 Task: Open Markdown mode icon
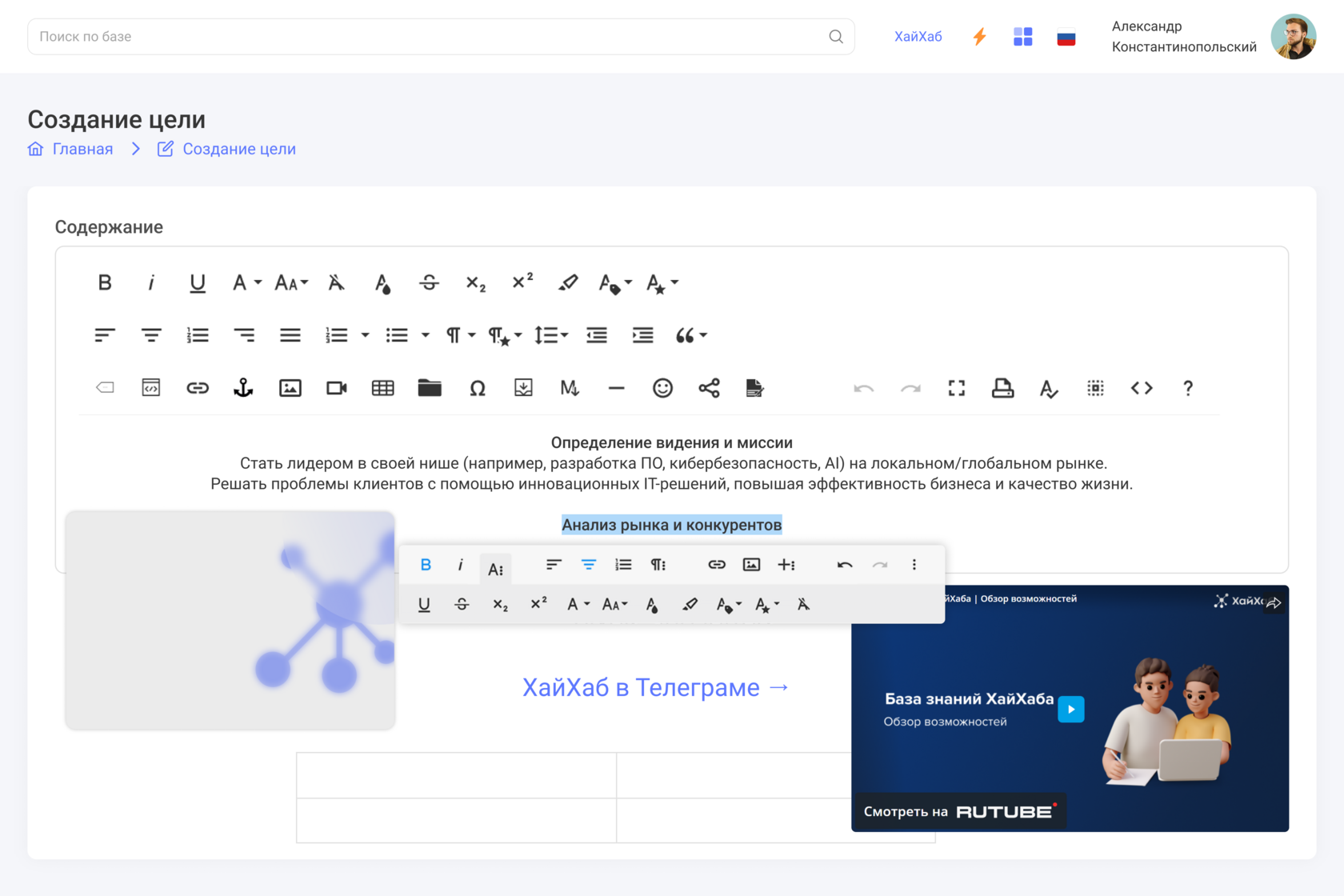(570, 388)
